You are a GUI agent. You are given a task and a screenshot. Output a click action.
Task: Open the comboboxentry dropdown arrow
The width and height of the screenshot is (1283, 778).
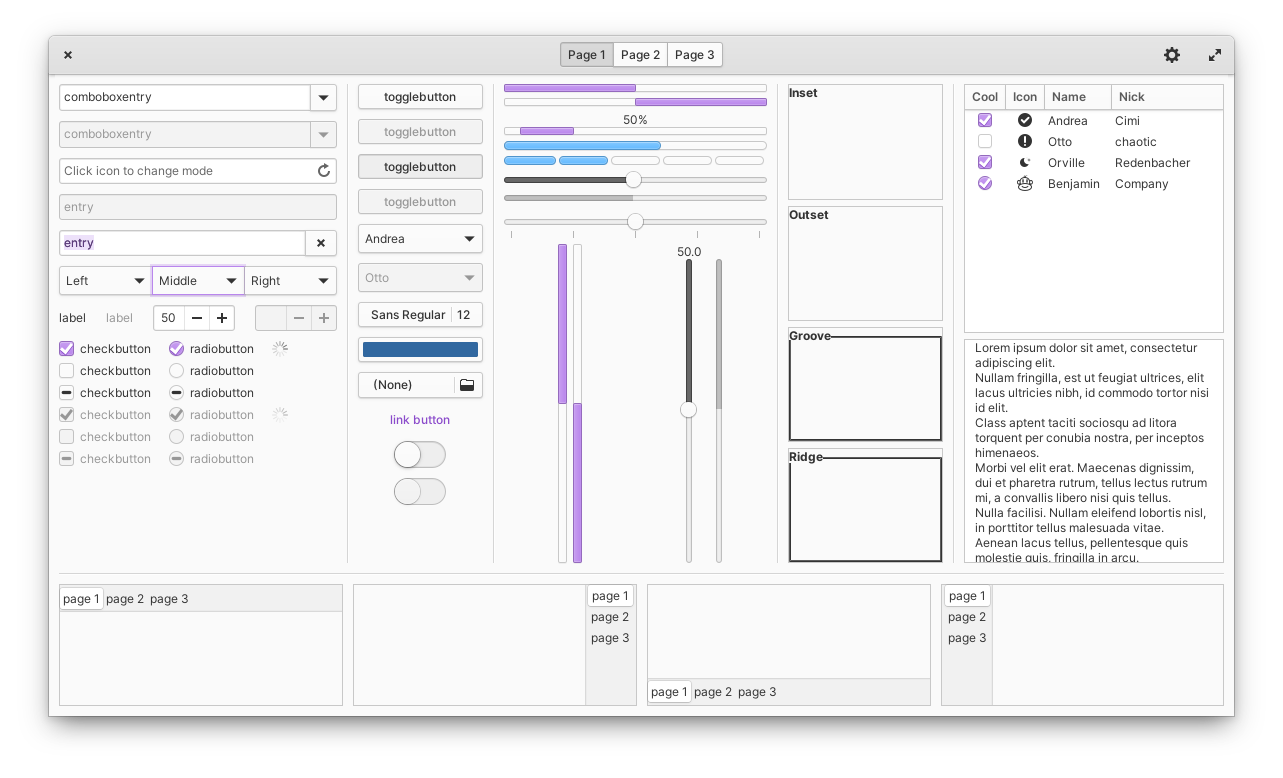323,97
